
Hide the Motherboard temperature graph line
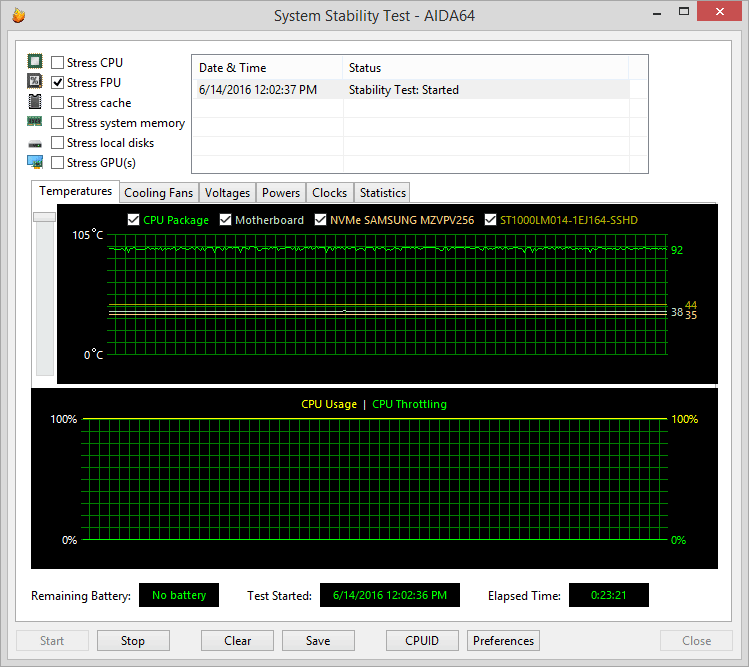225,220
